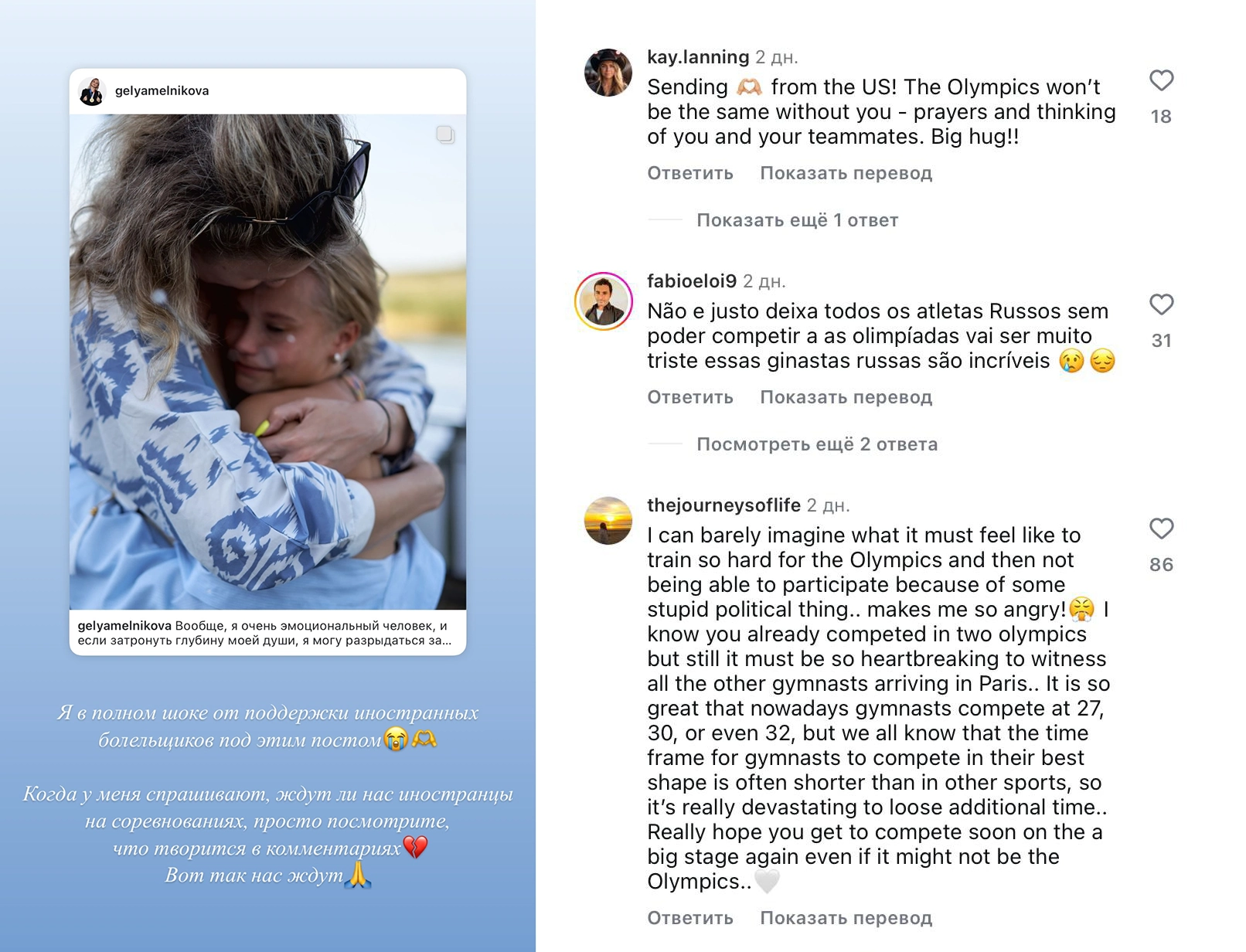Click the multi-photo carousel icon on post
Image resolution: width=1246 pixels, height=952 pixels.
tap(445, 135)
